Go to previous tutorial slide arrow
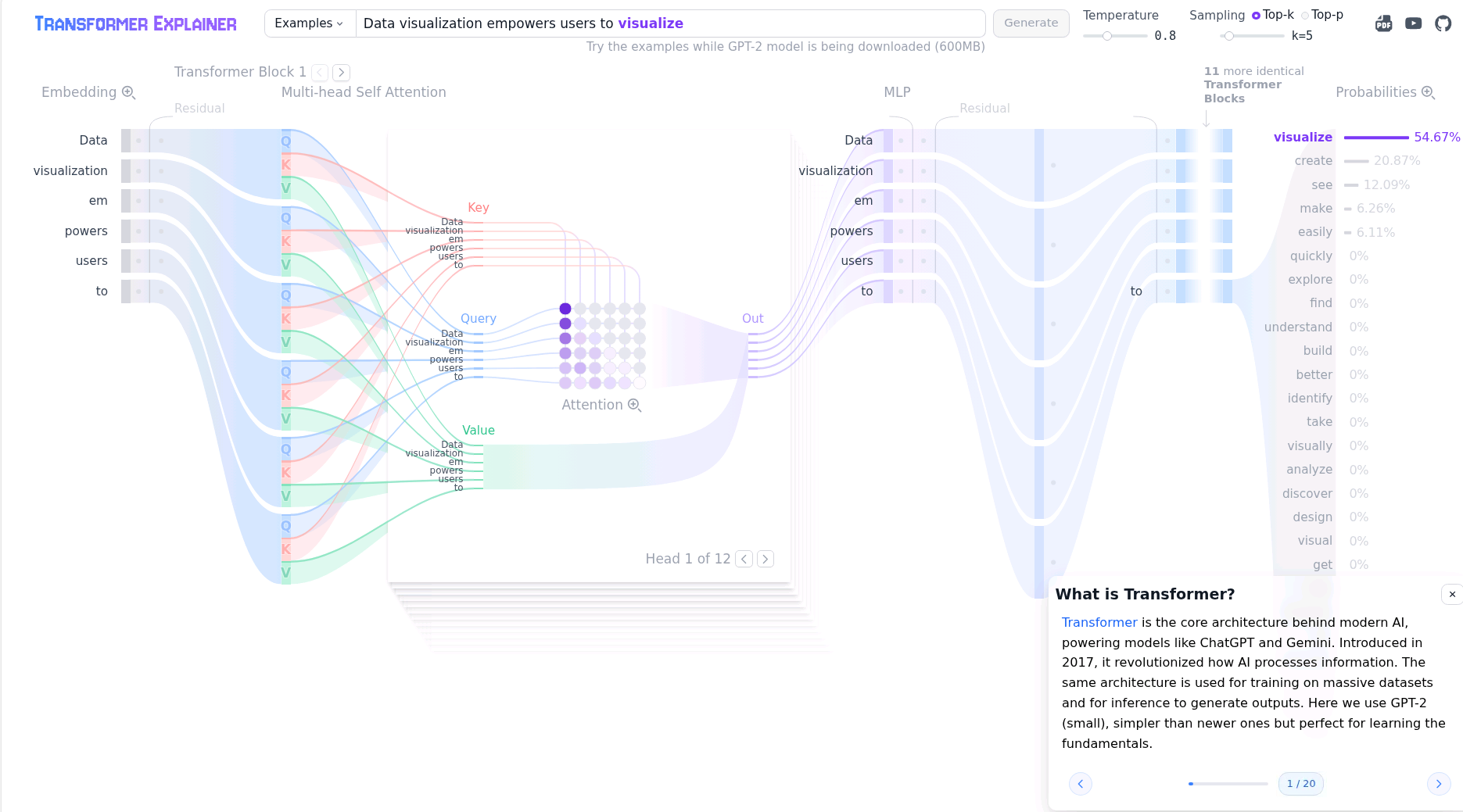 pyautogui.click(x=1081, y=784)
